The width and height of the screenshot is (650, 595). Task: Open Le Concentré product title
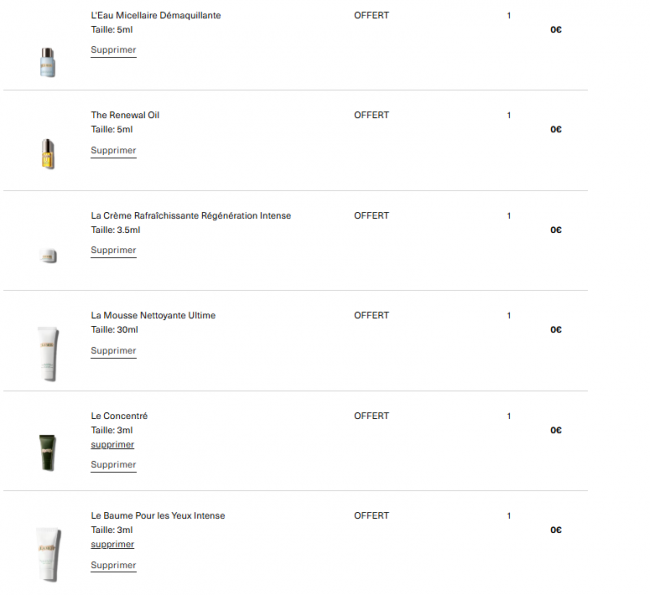tap(119, 415)
